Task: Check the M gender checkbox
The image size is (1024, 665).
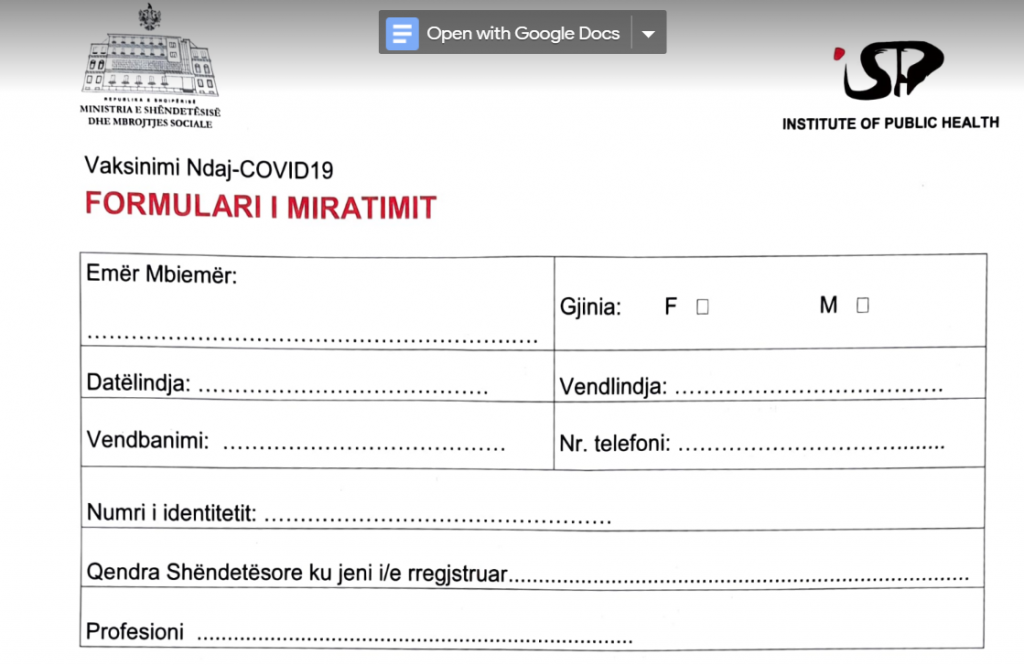Action: click(862, 306)
